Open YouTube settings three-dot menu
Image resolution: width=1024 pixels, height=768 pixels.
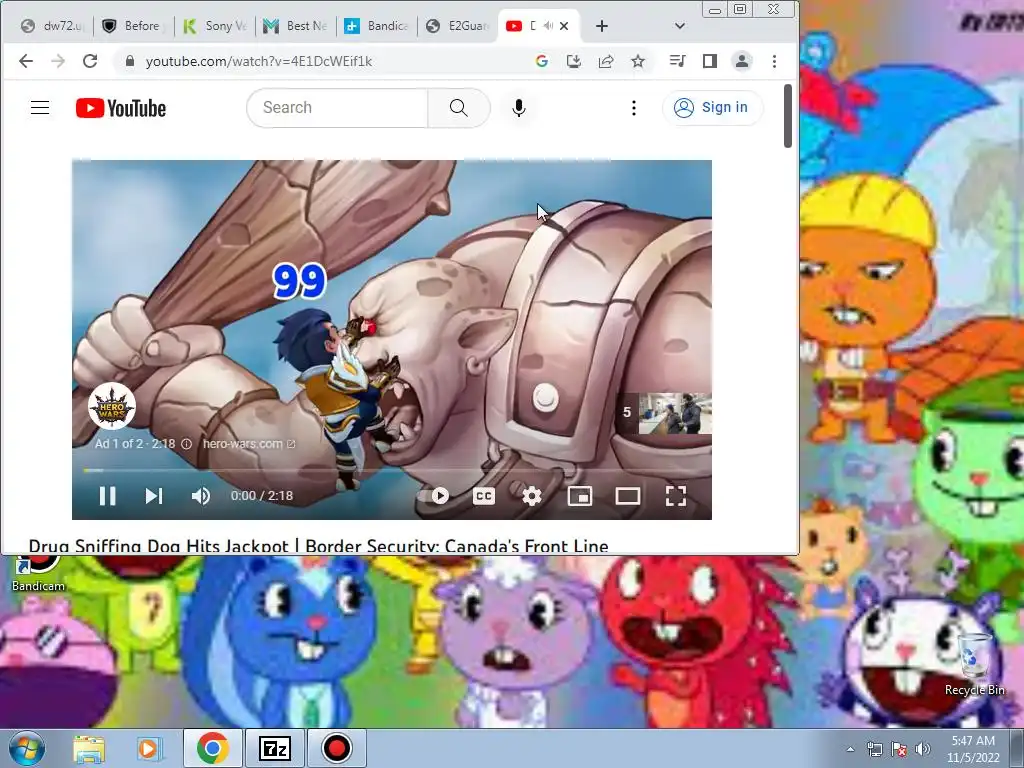633,108
